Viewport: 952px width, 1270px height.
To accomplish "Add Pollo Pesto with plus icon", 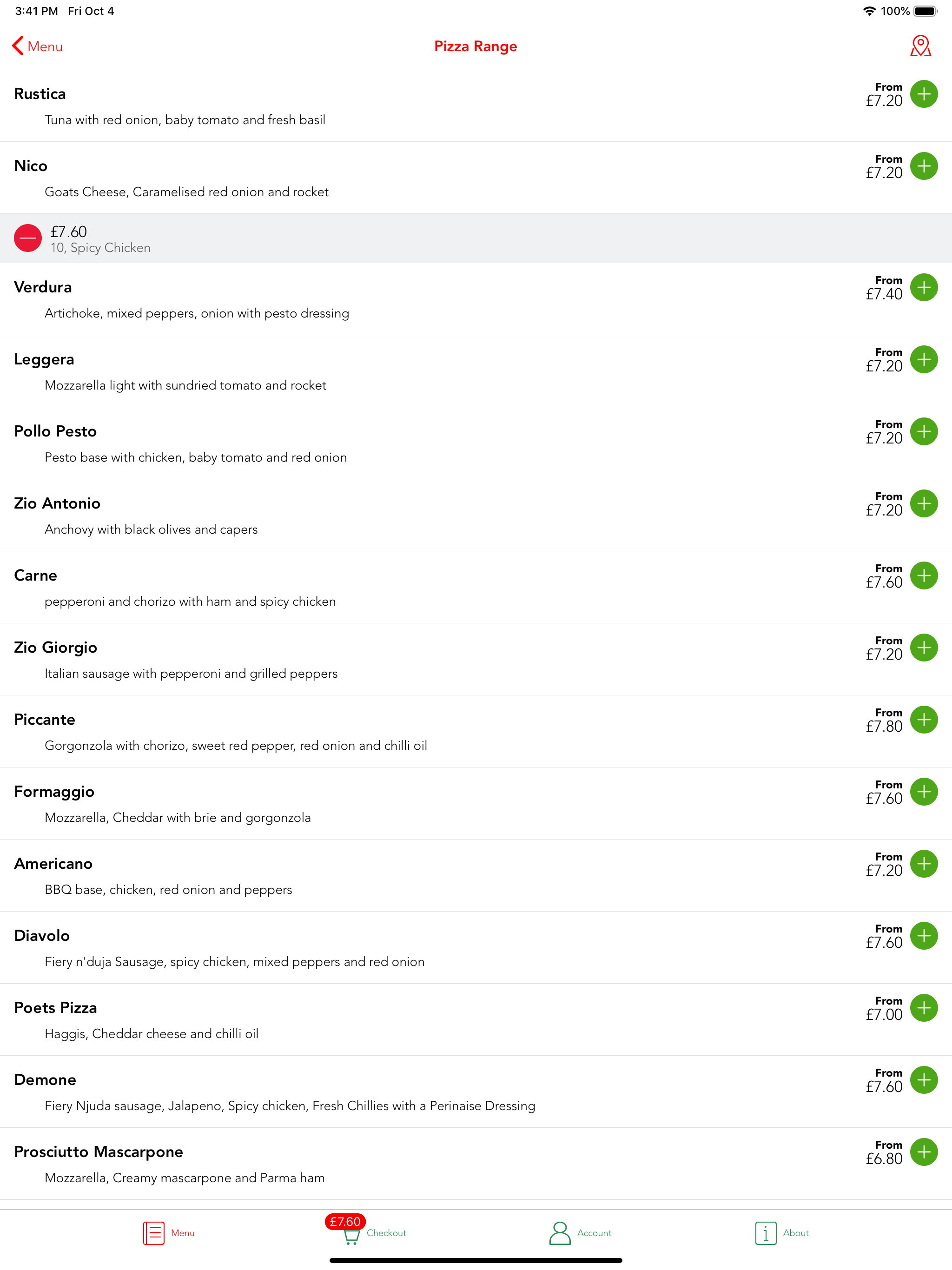I will click(924, 431).
